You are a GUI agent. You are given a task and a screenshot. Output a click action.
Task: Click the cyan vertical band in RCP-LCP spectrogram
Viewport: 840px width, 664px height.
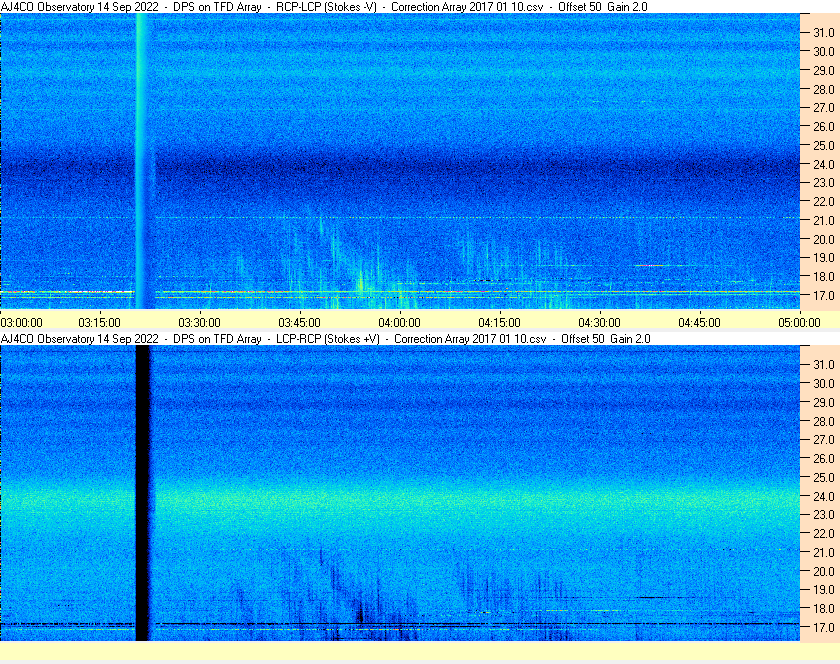click(142, 161)
